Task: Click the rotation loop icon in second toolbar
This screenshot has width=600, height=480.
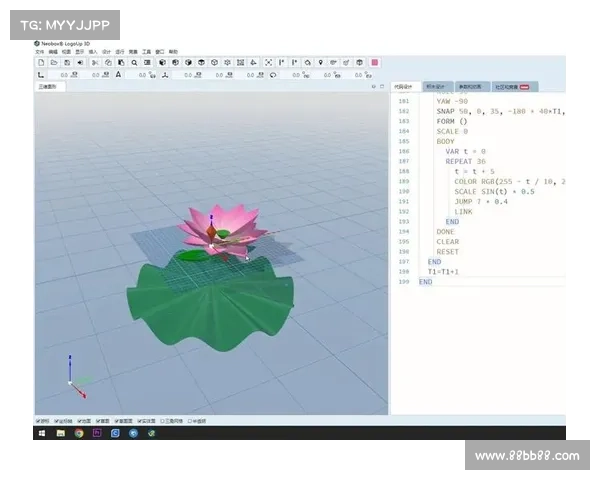Action: click(x=273, y=75)
